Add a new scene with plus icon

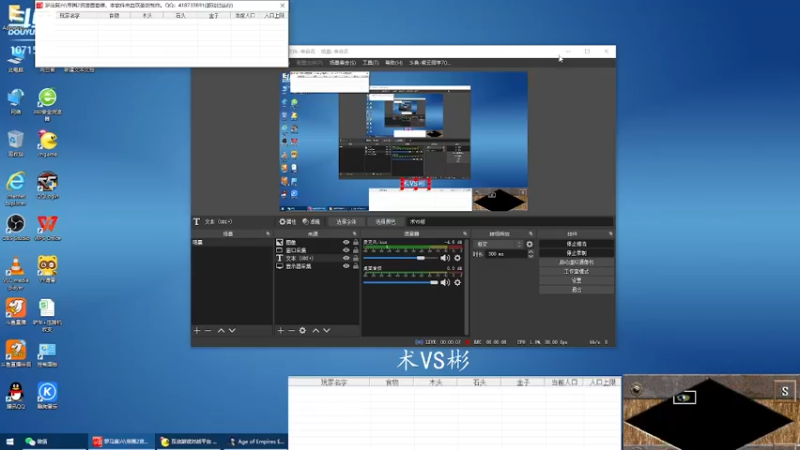pos(197,331)
